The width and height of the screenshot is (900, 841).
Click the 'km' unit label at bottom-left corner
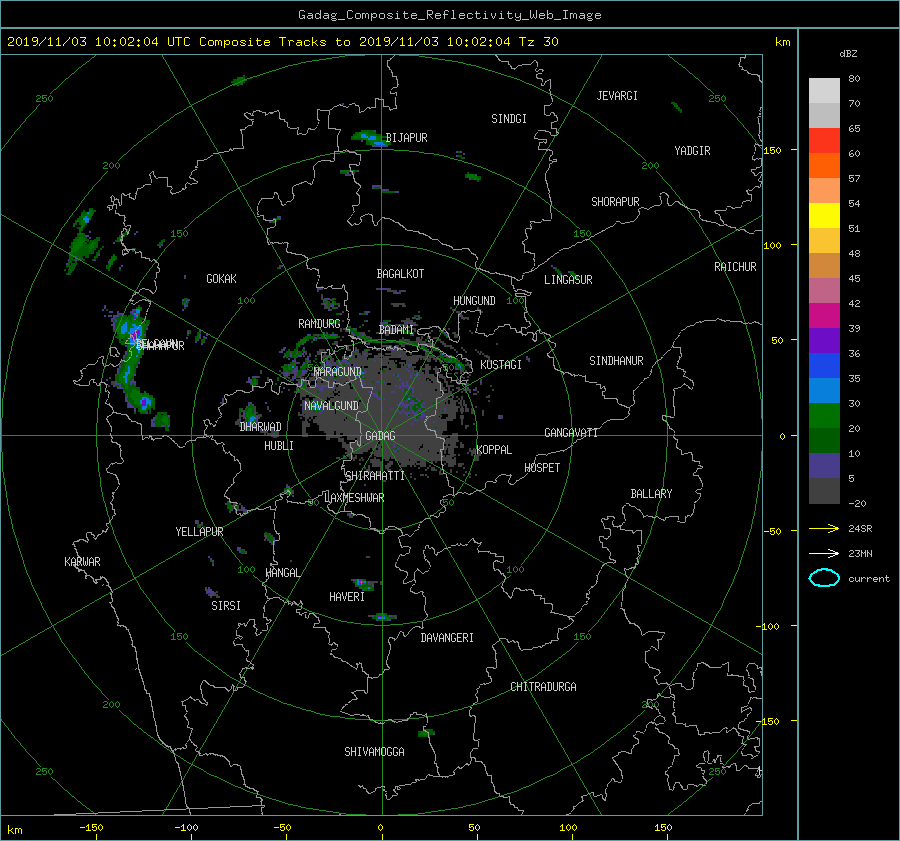[x=14, y=830]
